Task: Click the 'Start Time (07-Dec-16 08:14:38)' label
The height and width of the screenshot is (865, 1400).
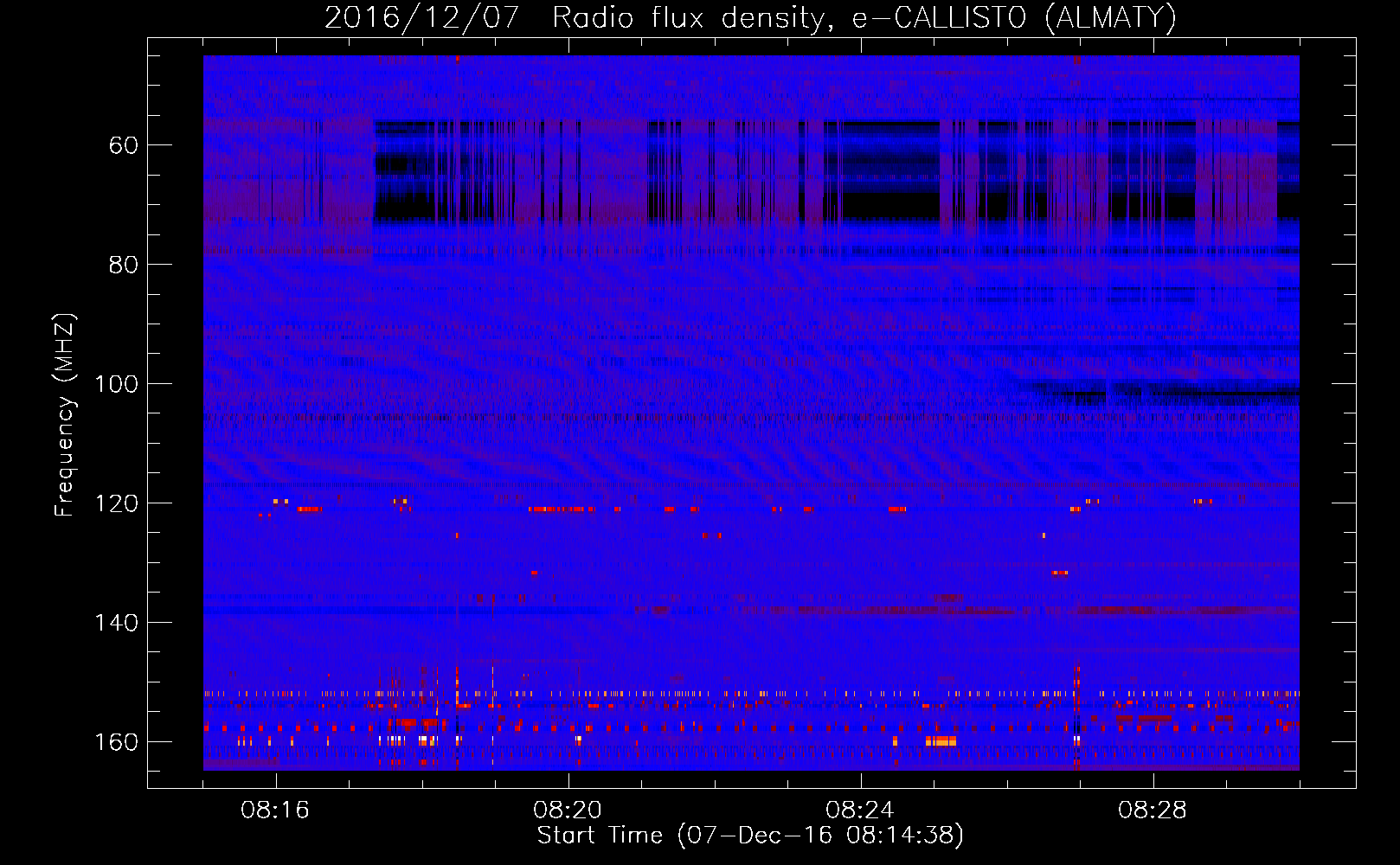Action: tap(750, 836)
